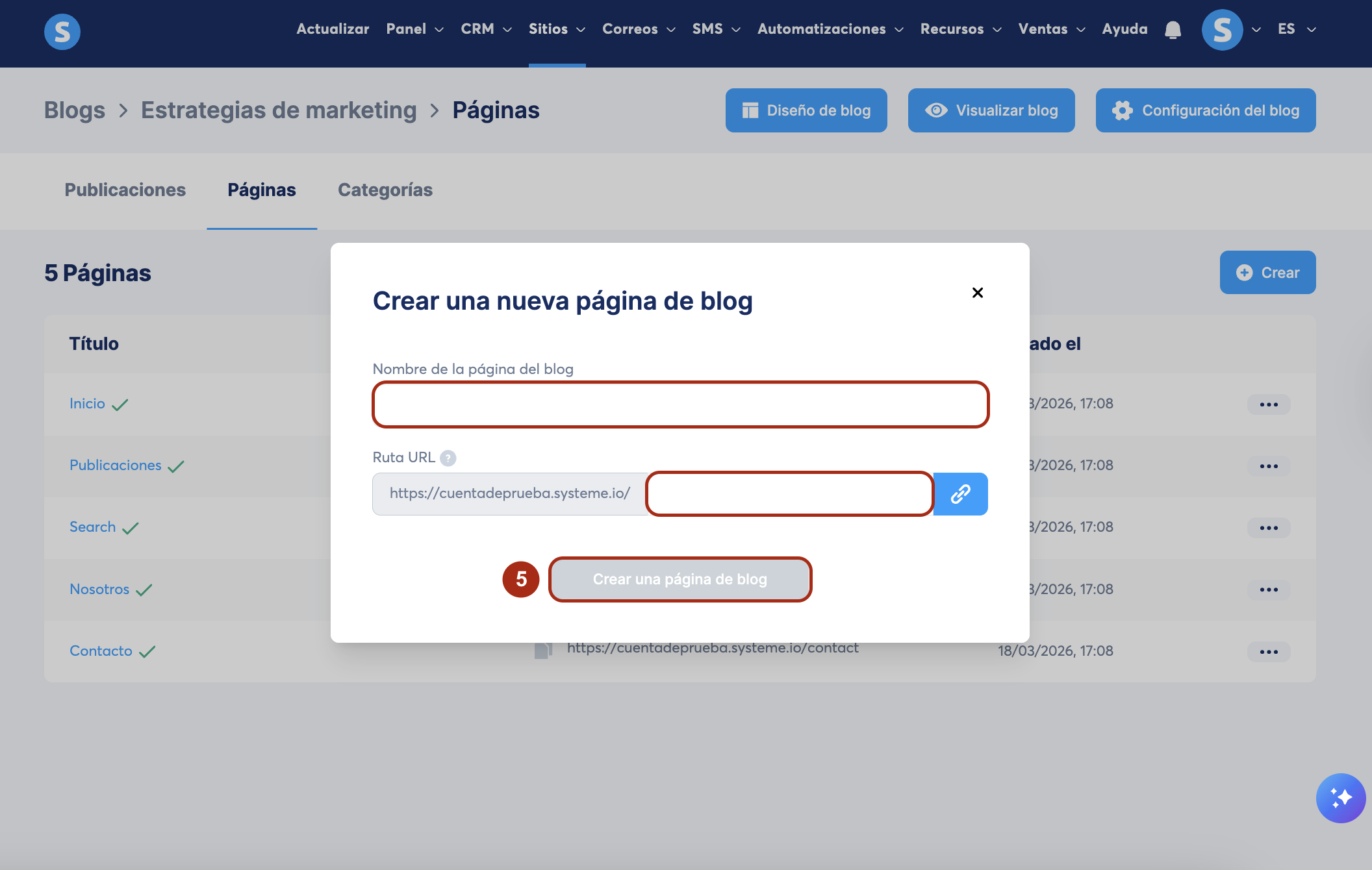
Task: Click the link icon beside URL path
Action: click(960, 494)
